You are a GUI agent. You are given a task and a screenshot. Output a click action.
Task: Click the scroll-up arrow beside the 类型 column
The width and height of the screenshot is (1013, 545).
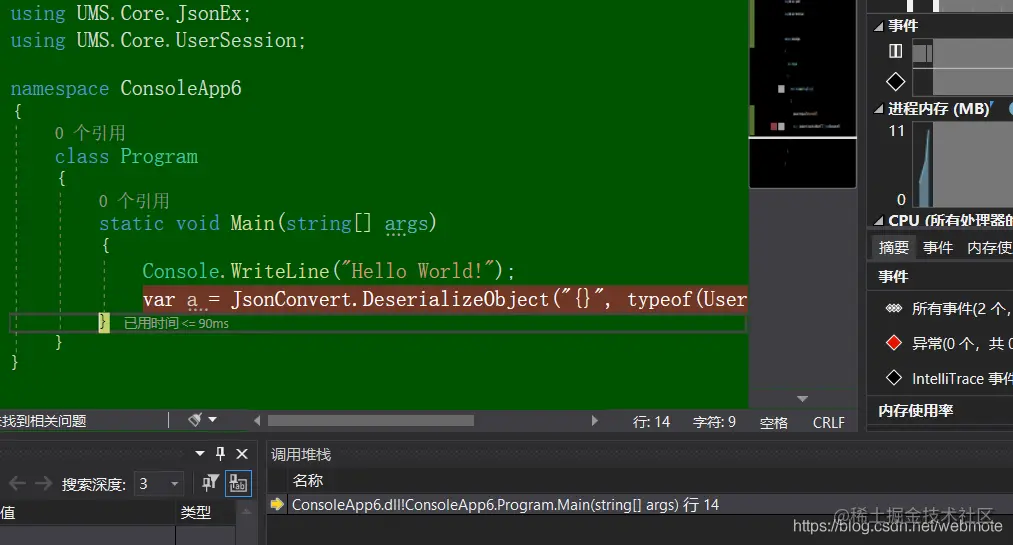246,512
